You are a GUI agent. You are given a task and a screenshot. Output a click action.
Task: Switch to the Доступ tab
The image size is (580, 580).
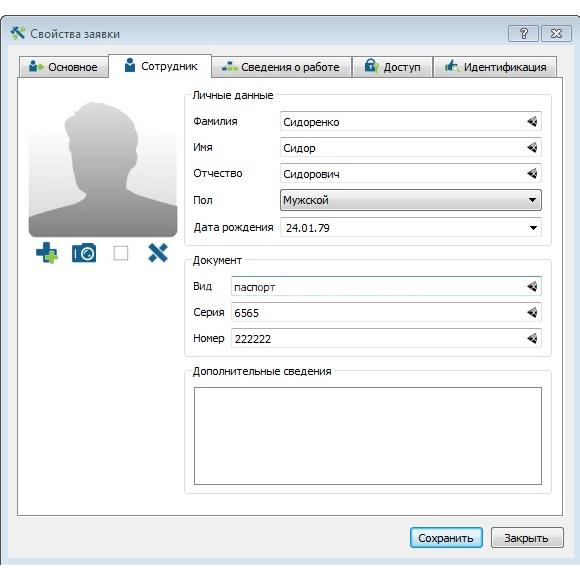(x=392, y=67)
